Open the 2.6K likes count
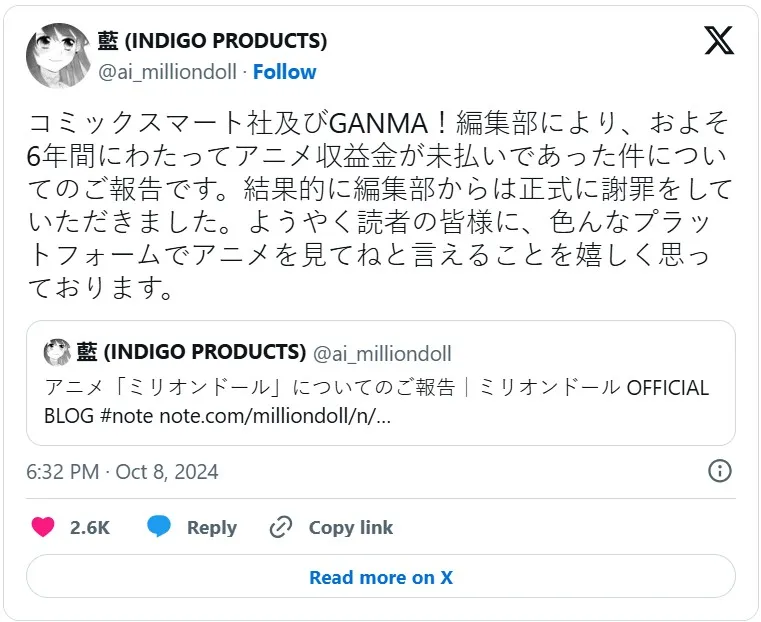Image resolution: width=761 pixels, height=622 pixels. 90,527
